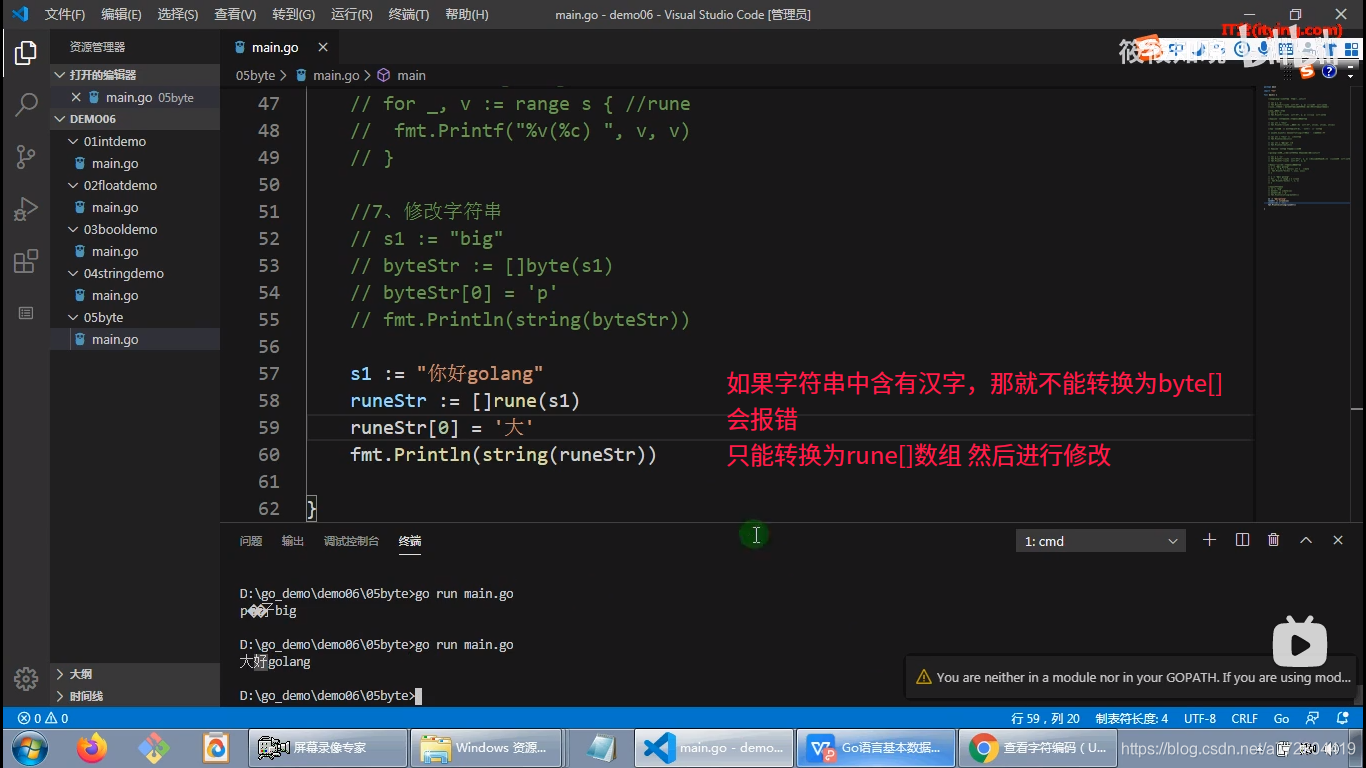Open the Explorer view in activity bar
The height and width of the screenshot is (768, 1366).
[x=26, y=53]
